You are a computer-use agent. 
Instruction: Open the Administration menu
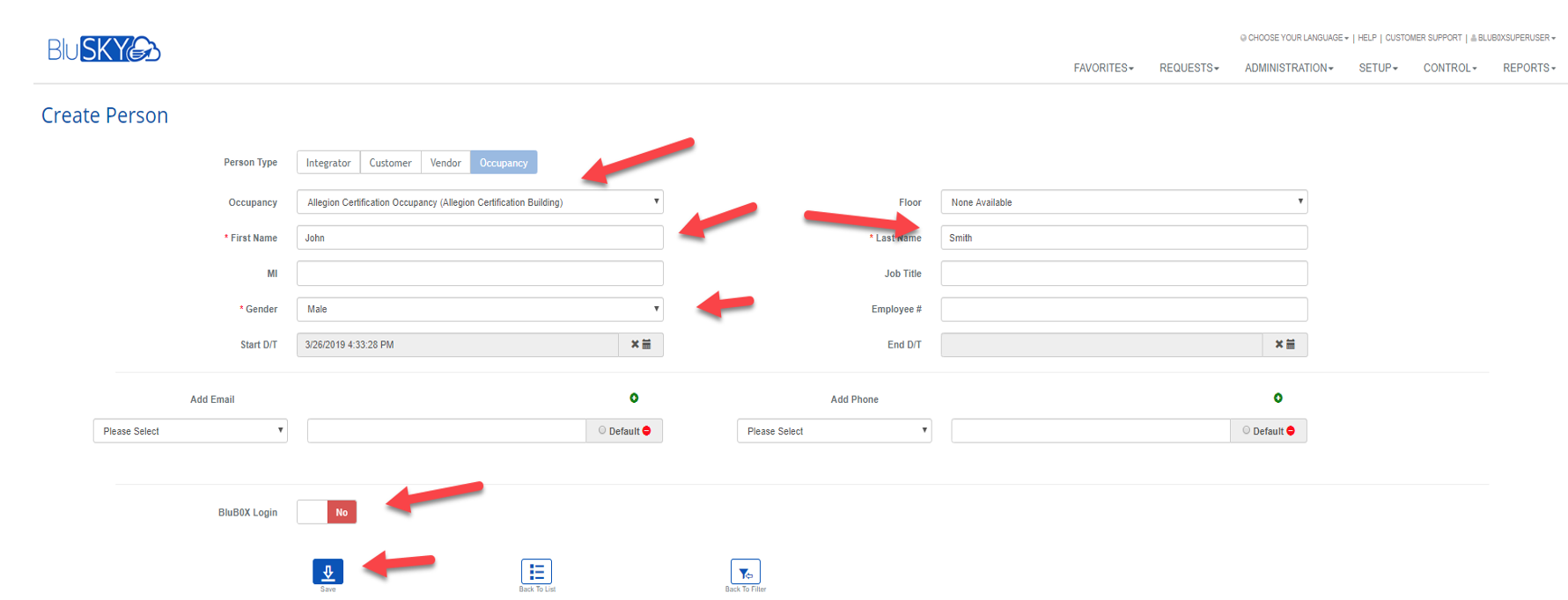pyautogui.click(x=1288, y=68)
